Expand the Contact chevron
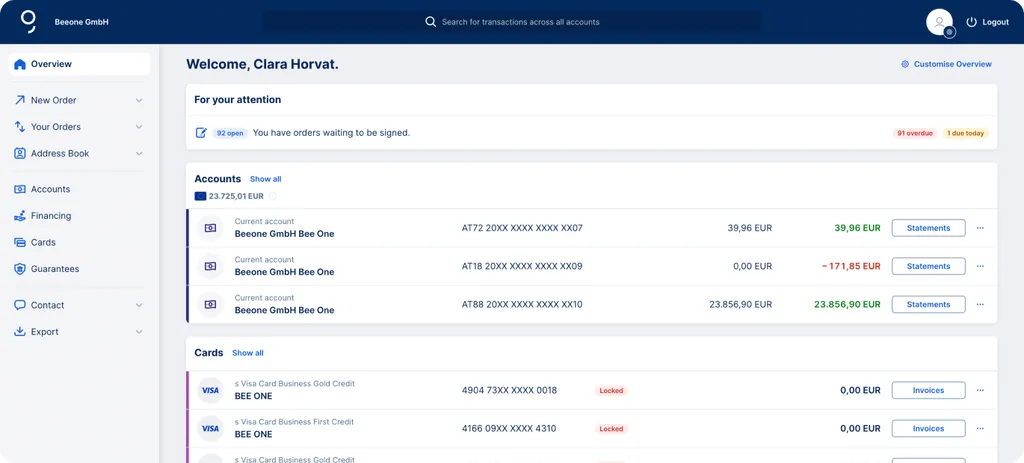The width and height of the screenshot is (1024, 463). [x=139, y=305]
